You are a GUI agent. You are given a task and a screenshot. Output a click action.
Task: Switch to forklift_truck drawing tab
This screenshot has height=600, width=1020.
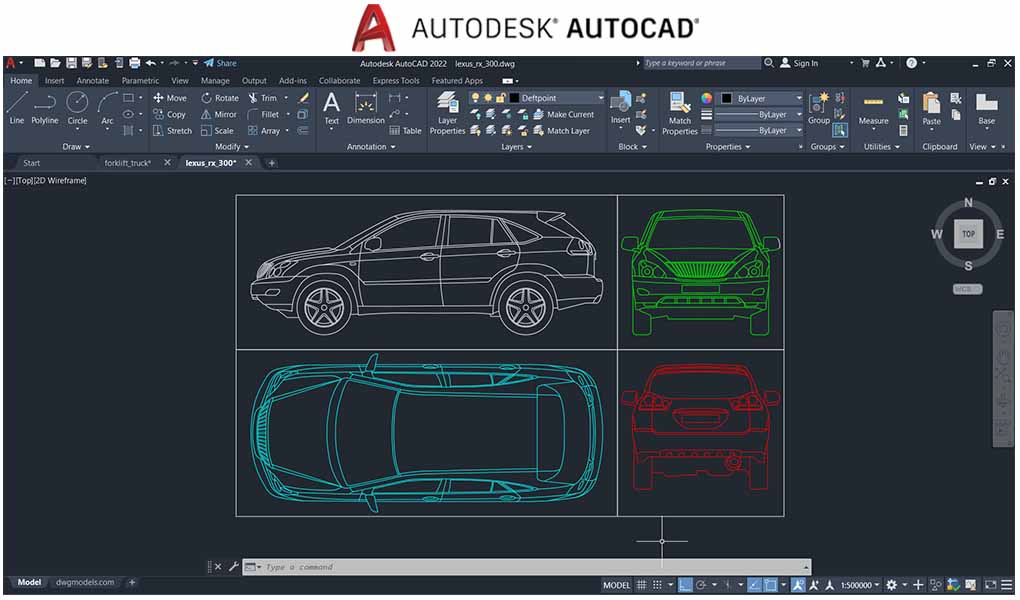[128, 163]
